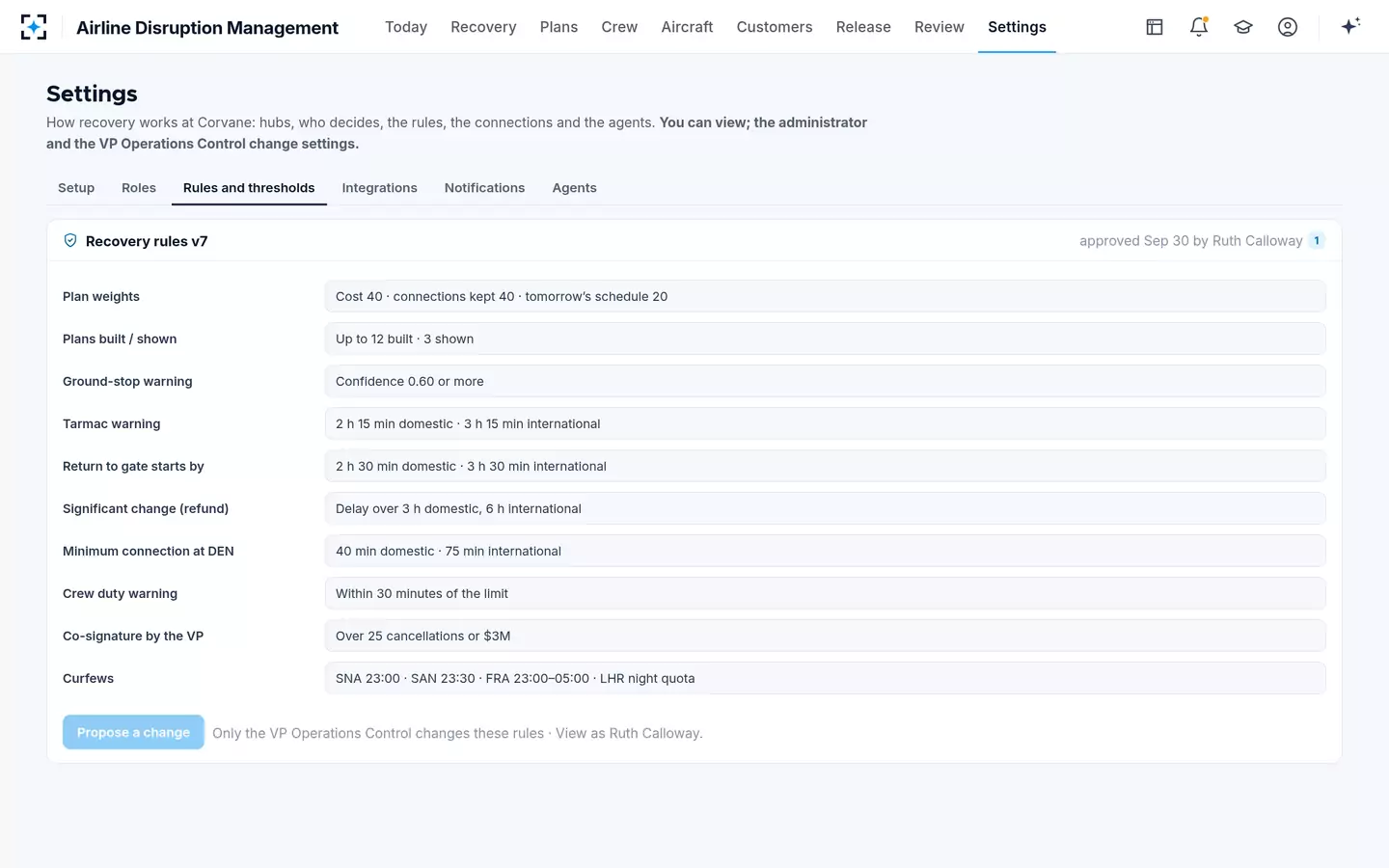Screen dimensions: 1389x868
Task: Open the Roles settings tab
Action: tap(139, 188)
